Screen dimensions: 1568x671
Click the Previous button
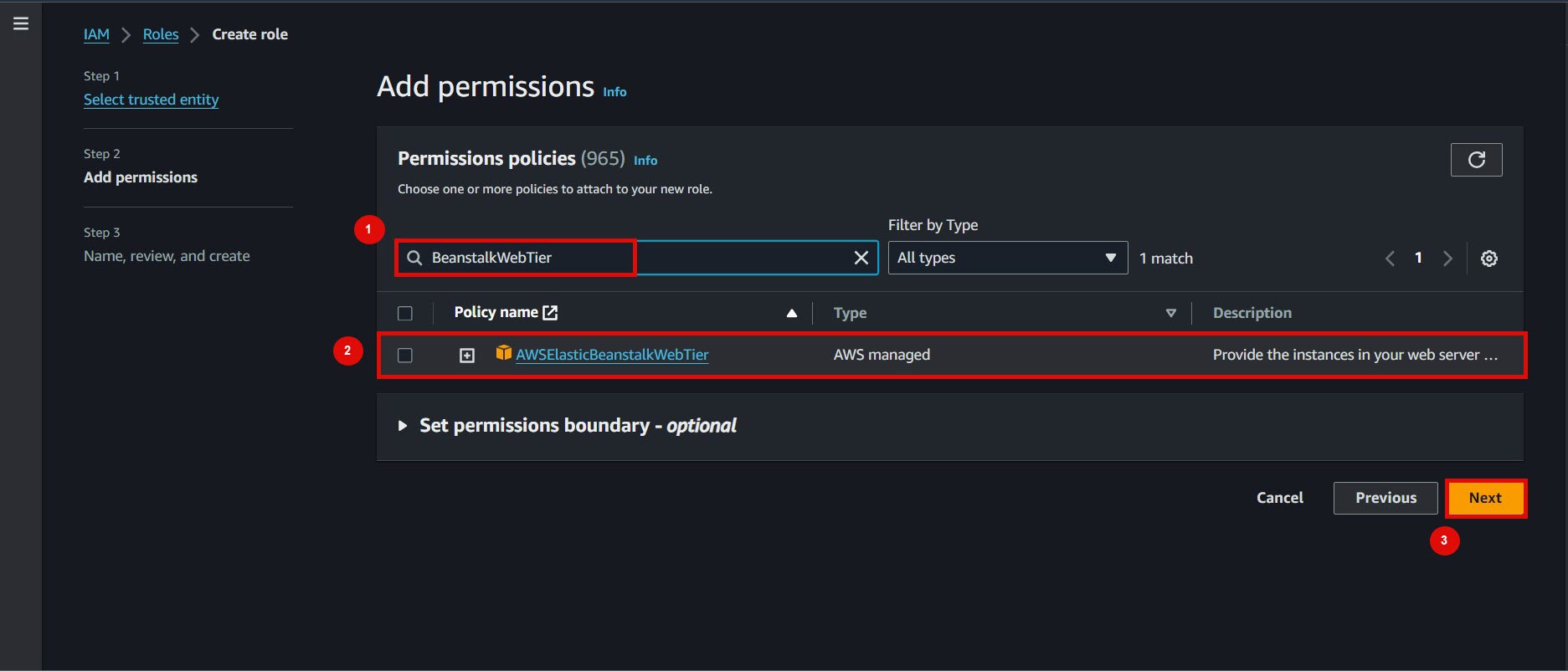1385,498
